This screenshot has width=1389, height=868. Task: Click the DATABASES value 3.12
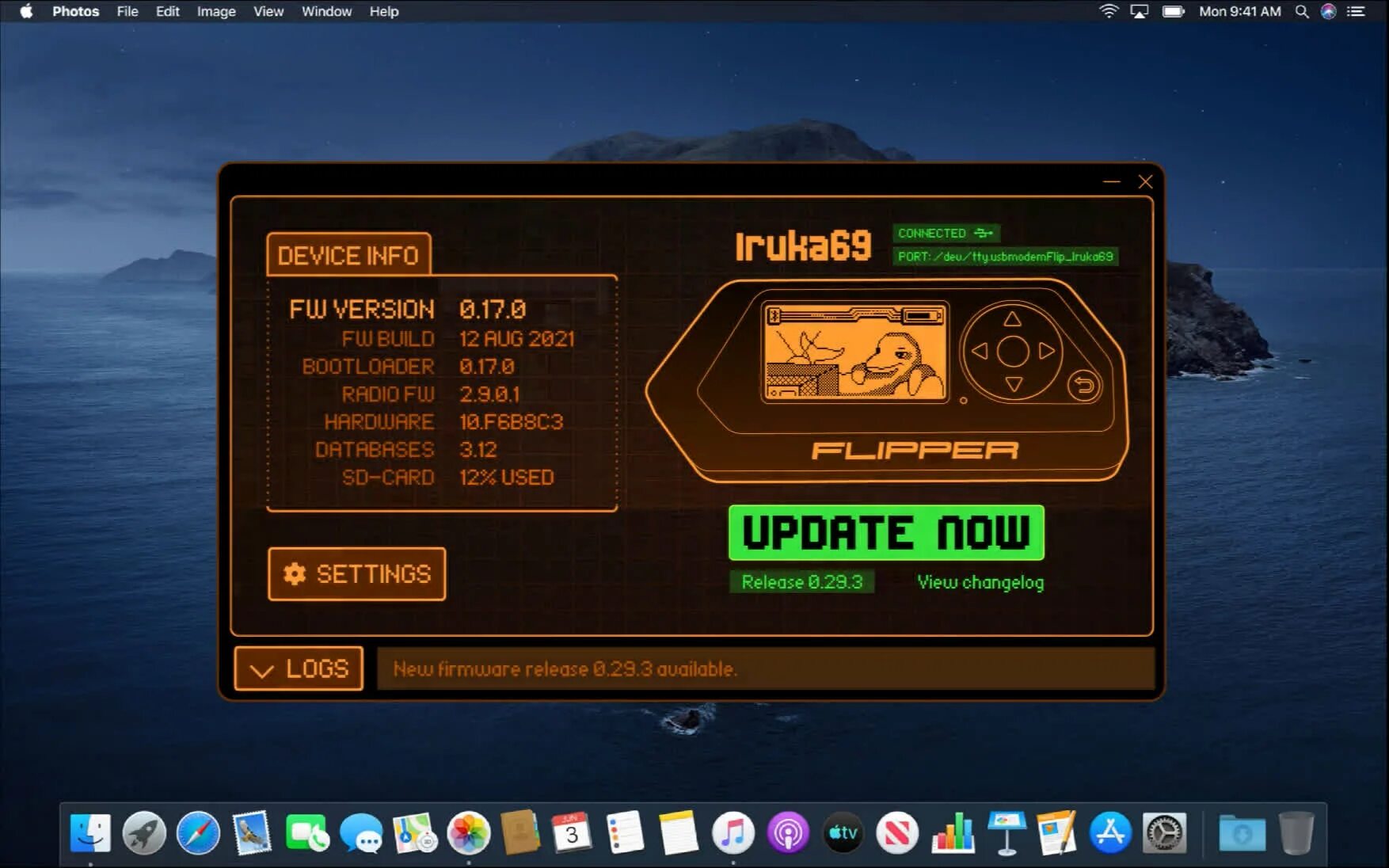coord(478,450)
